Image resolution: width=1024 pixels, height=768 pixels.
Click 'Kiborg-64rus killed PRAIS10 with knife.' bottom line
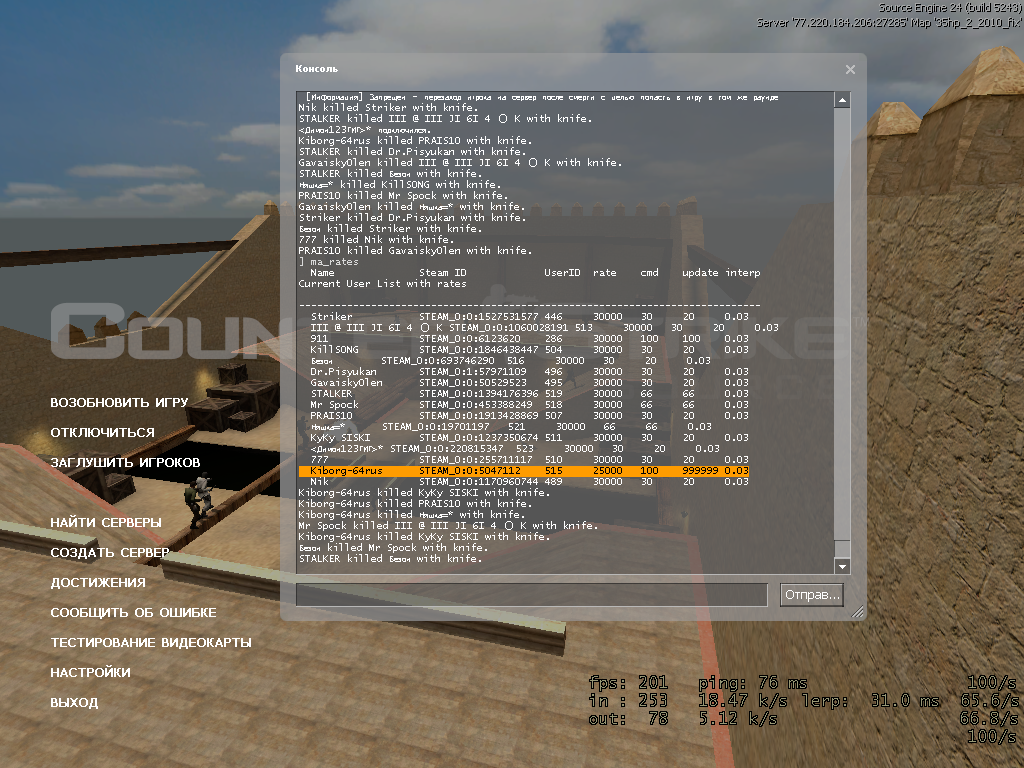tap(415, 504)
